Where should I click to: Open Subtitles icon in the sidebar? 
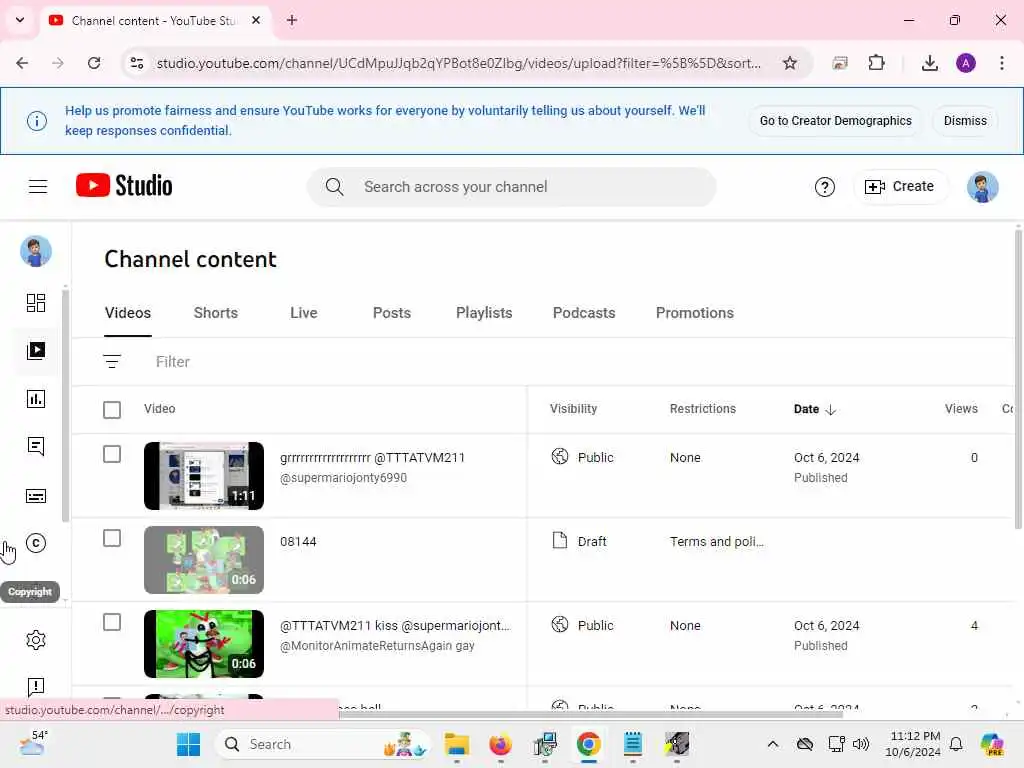pyautogui.click(x=36, y=496)
